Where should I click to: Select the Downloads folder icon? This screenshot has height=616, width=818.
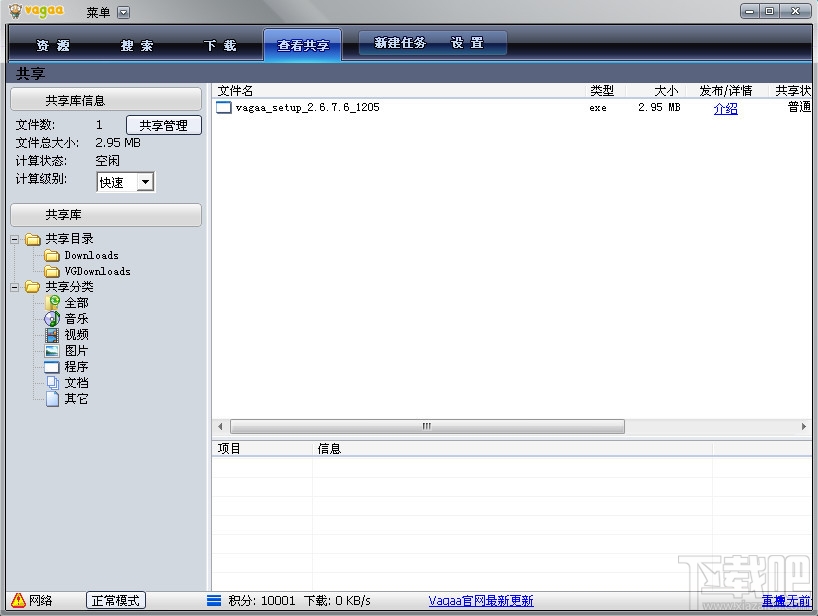(52, 255)
